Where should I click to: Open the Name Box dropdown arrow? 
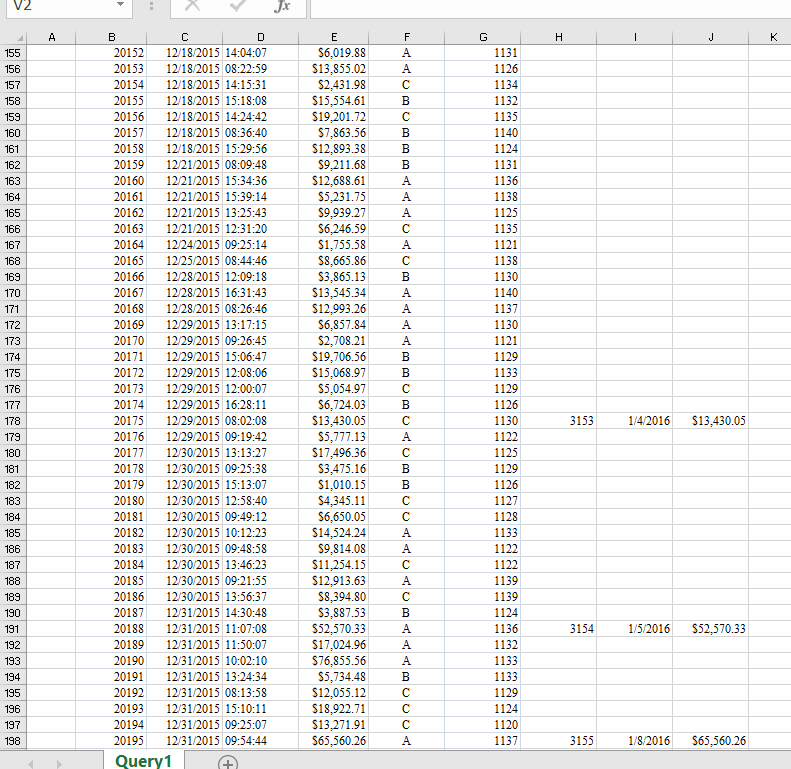pos(120,5)
